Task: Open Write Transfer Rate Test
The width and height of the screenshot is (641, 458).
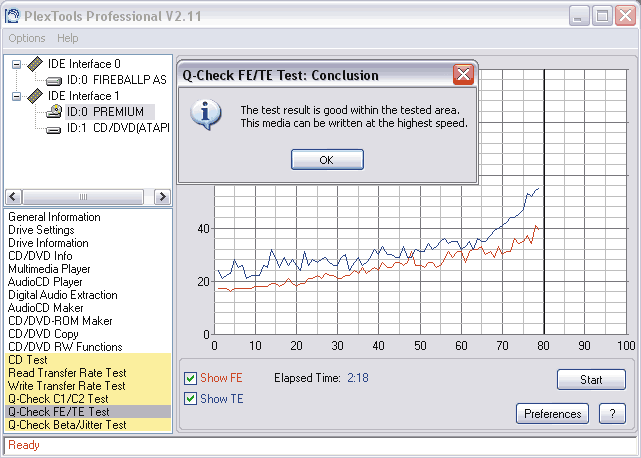Action: (x=88, y=386)
